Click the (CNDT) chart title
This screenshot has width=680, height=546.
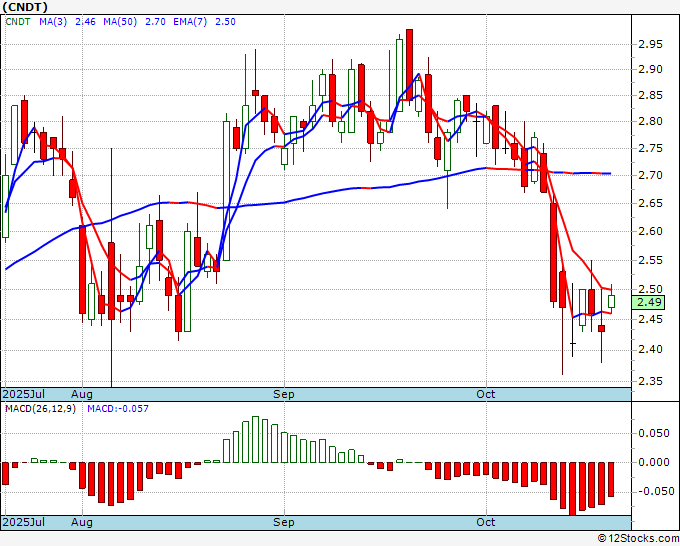25,7
